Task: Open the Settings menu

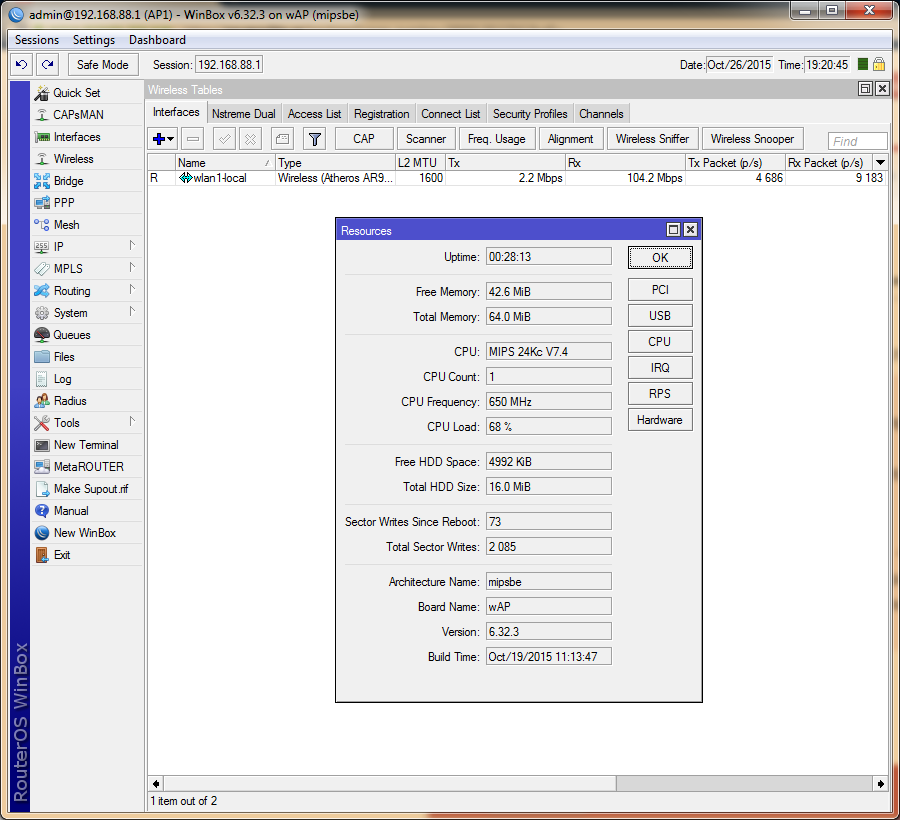Action: point(94,40)
